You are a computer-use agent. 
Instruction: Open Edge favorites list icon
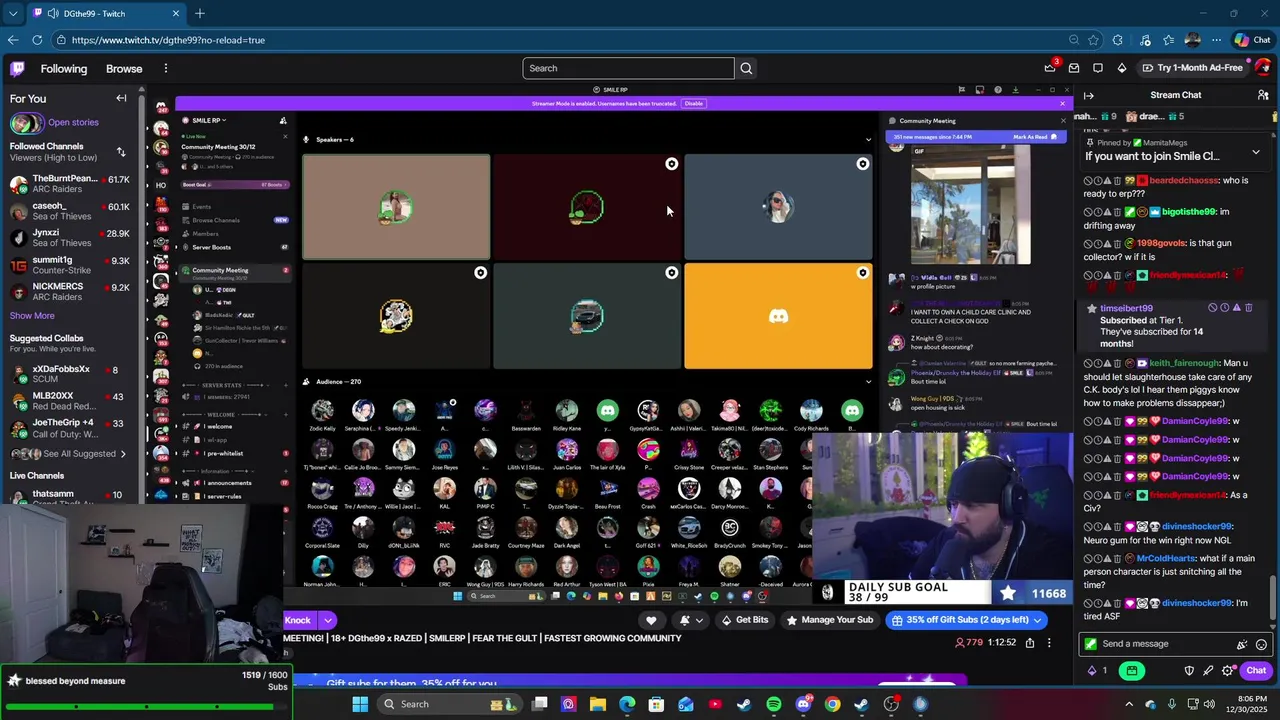[x=1168, y=40]
